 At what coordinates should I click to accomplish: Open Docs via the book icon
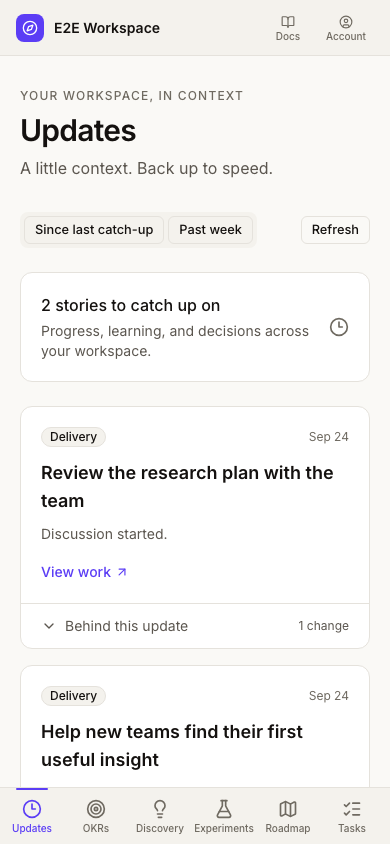288,22
